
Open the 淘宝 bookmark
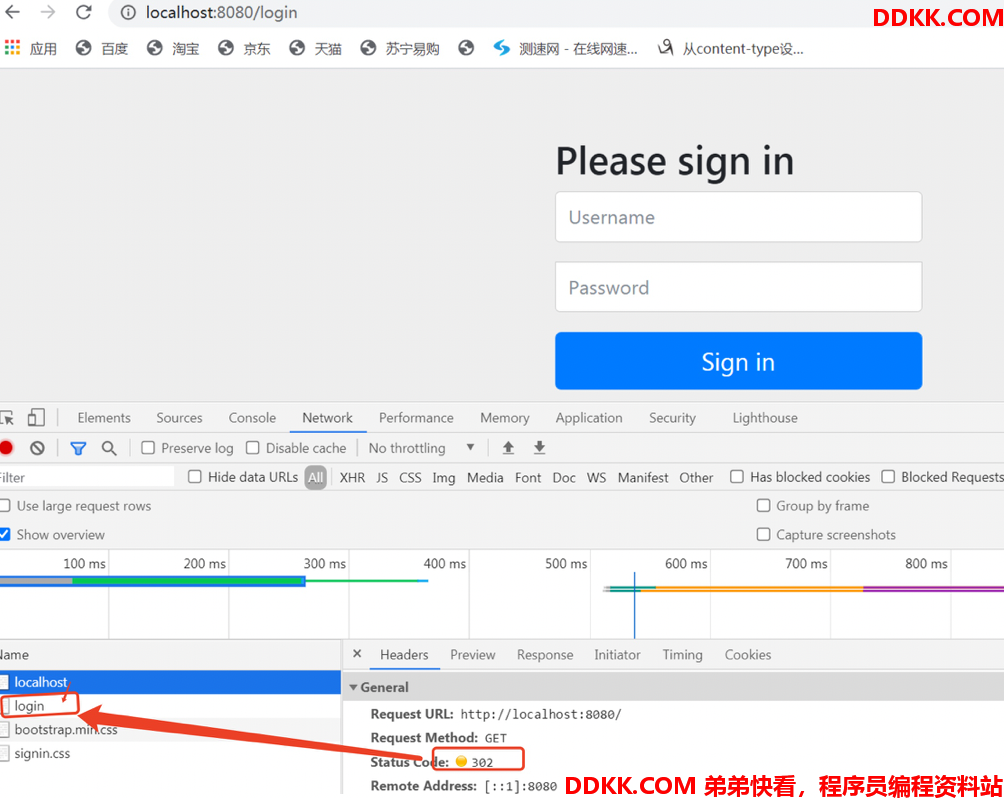[x=173, y=48]
